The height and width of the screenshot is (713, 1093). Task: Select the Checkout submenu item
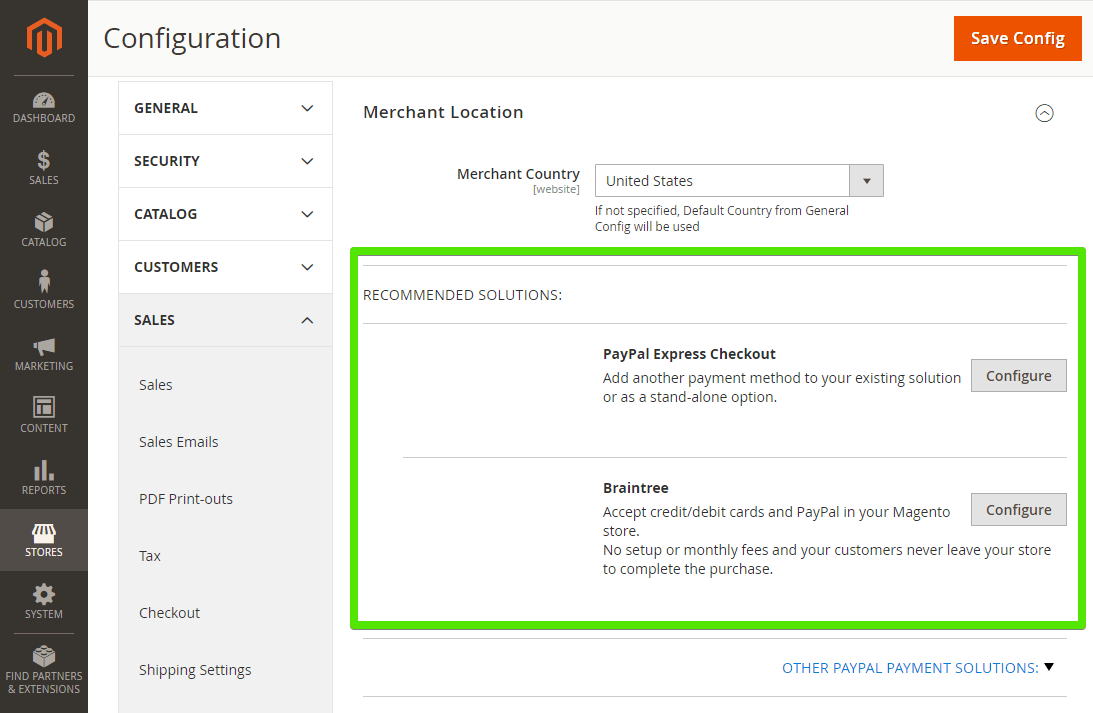pyautogui.click(x=169, y=613)
